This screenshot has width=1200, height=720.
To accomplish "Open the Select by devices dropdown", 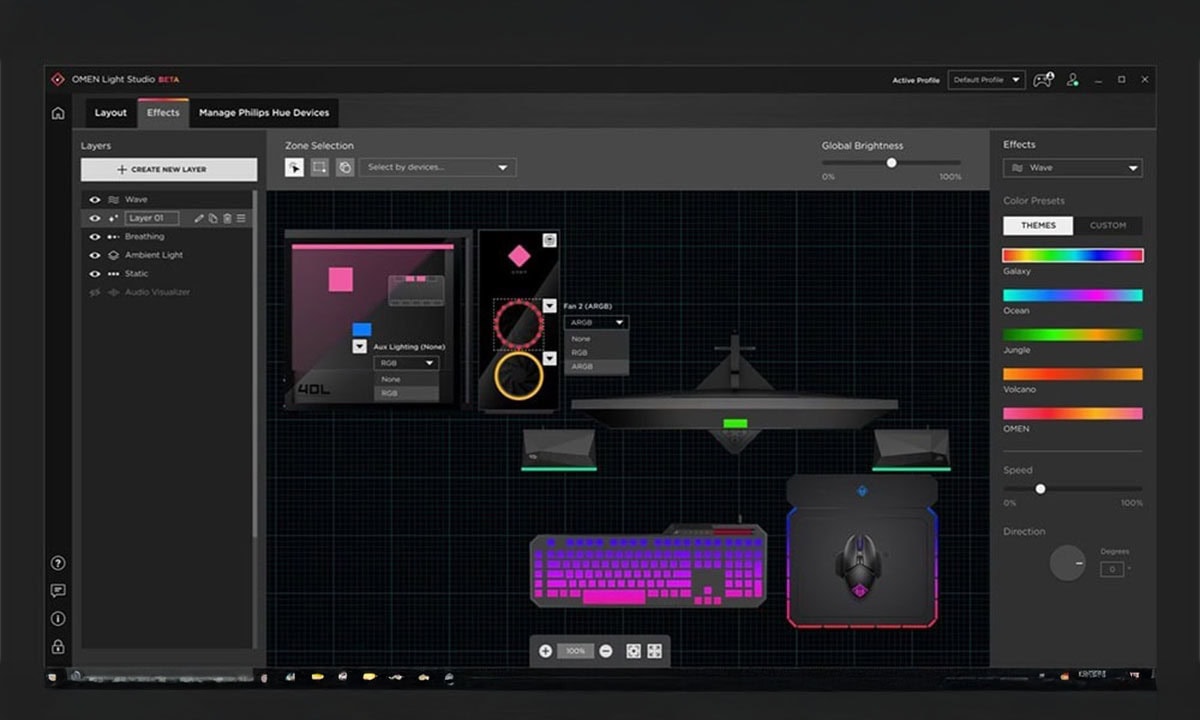I will click(x=438, y=167).
